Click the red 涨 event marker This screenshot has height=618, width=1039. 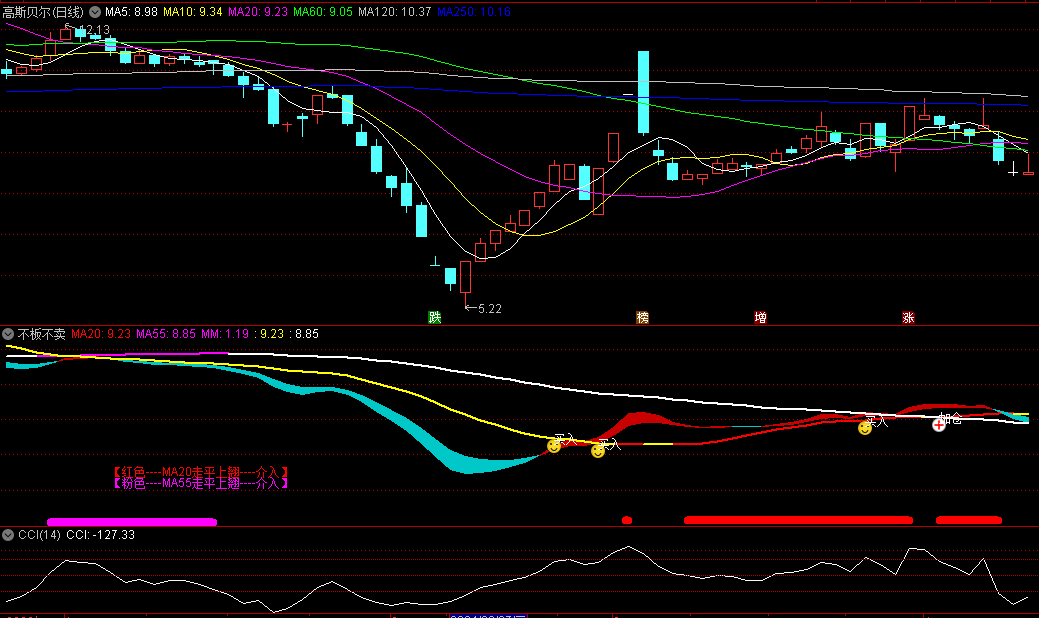pyautogui.click(x=908, y=318)
